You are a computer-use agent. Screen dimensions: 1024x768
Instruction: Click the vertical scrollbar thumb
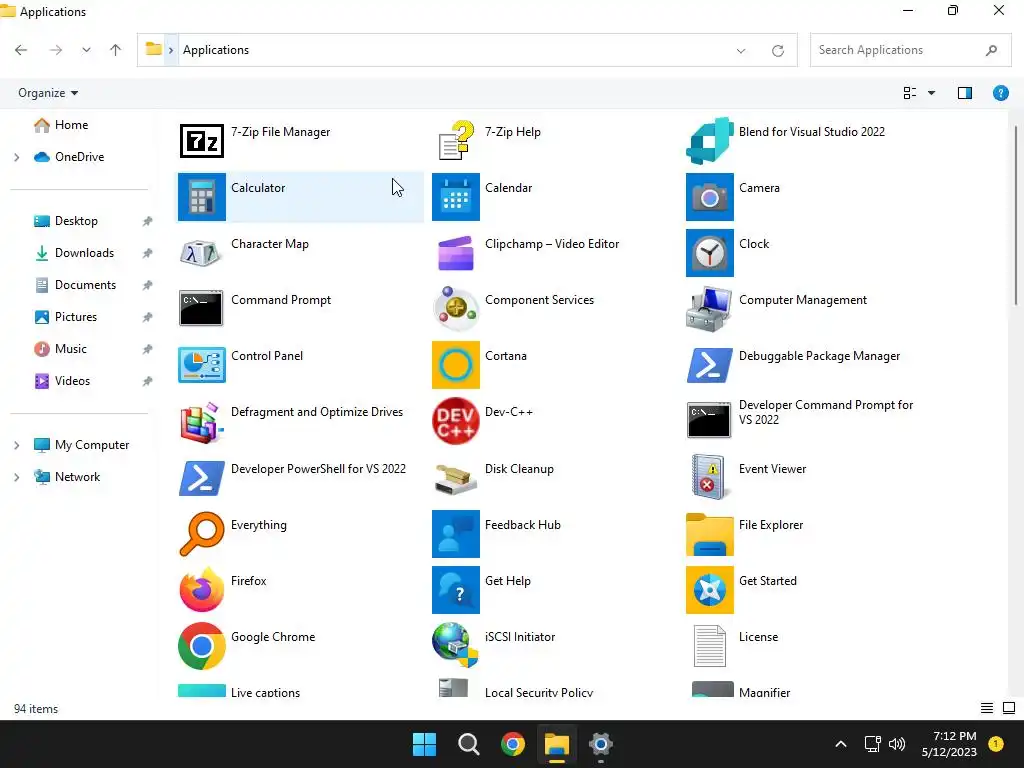click(x=1016, y=215)
